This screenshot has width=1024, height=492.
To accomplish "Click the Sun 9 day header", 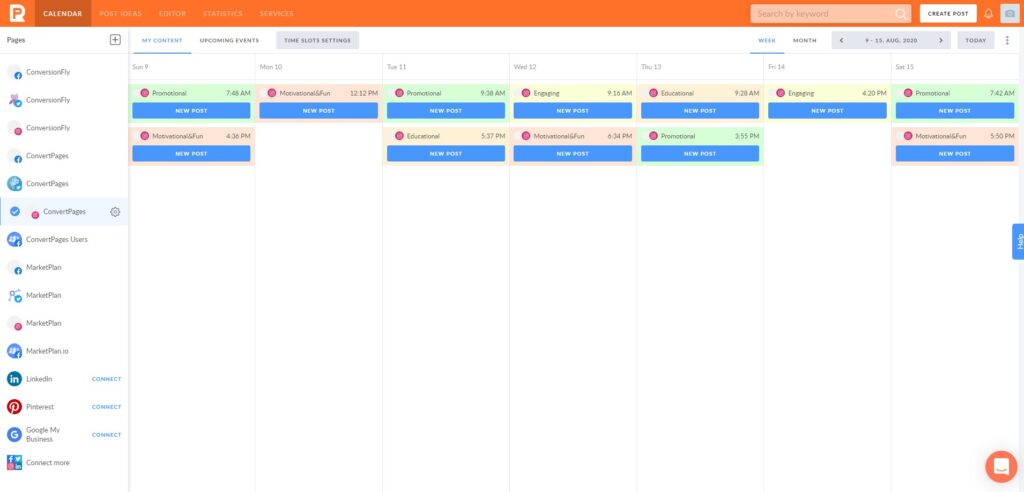I will point(140,67).
